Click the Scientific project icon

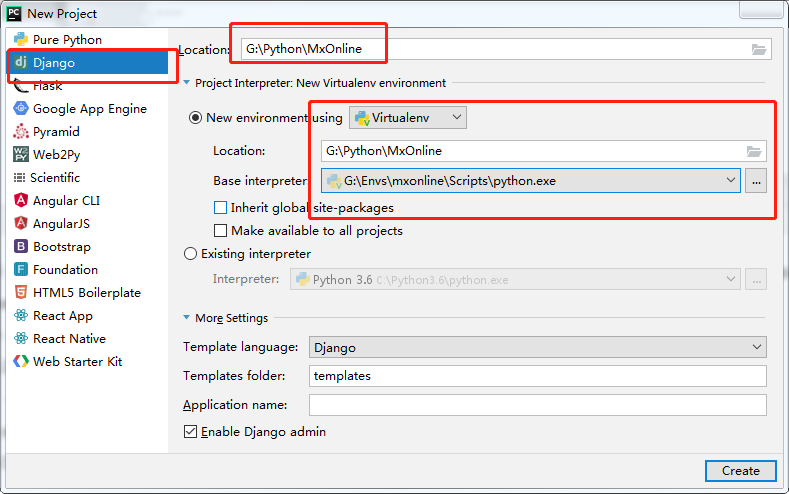(19, 177)
